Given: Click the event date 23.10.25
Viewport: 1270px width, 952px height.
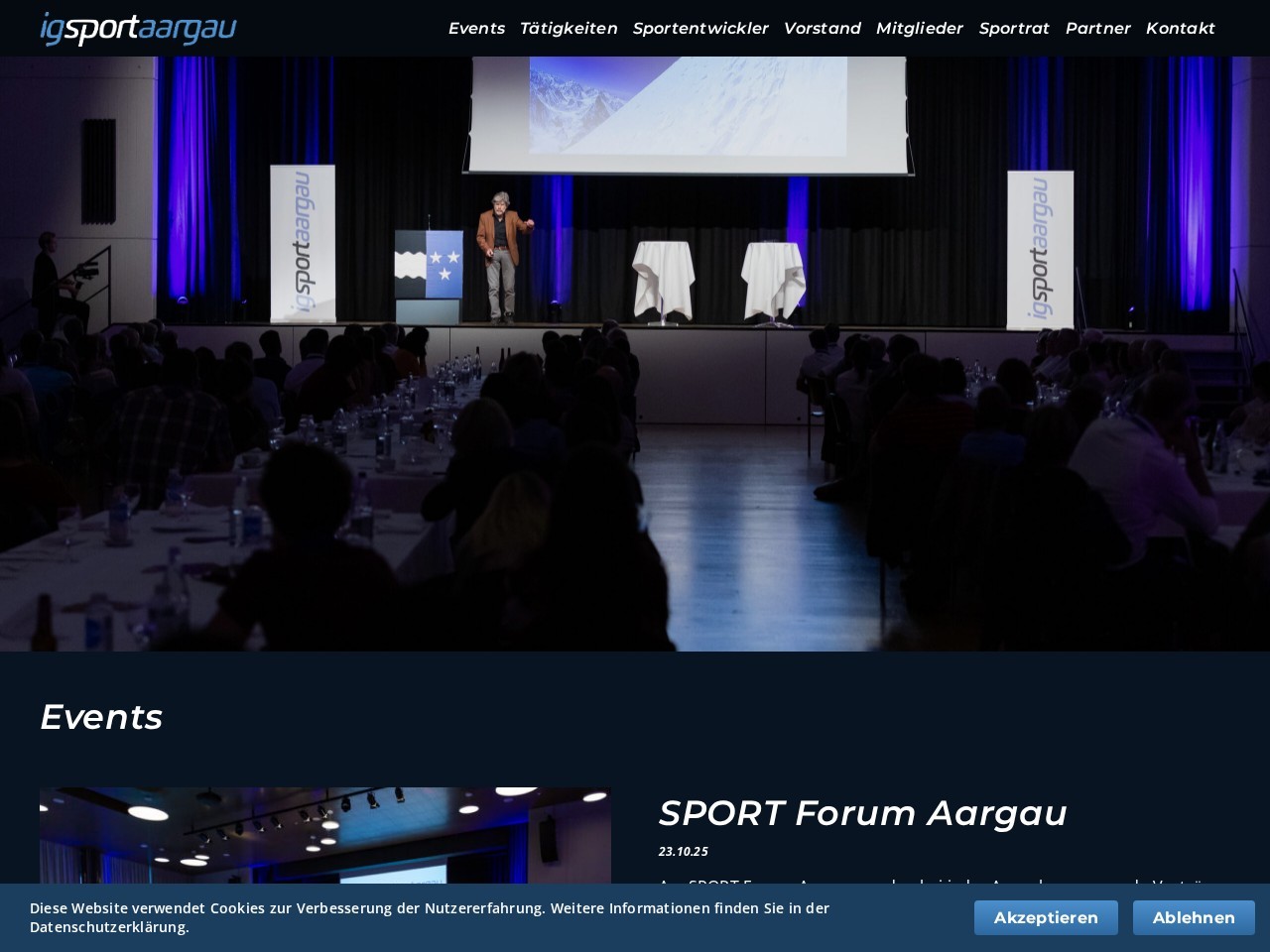Looking at the screenshot, I should coord(683,852).
